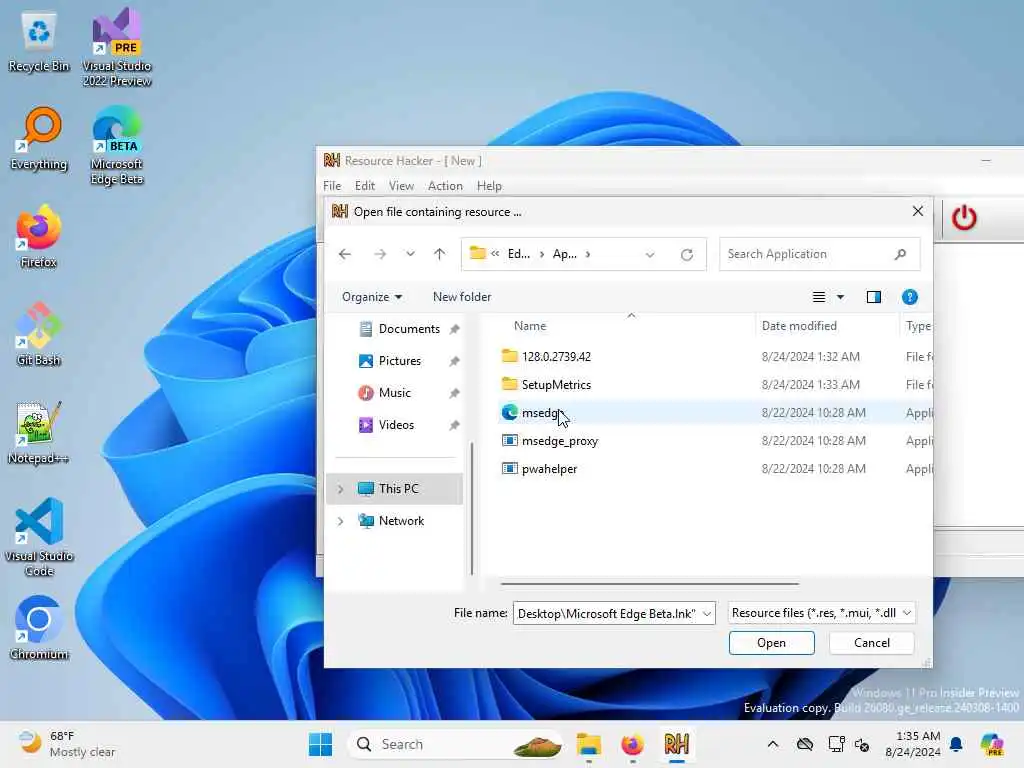Open the Windows Start menu
Viewport: 1024px width, 768px height.
pyautogui.click(x=320, y=744)
